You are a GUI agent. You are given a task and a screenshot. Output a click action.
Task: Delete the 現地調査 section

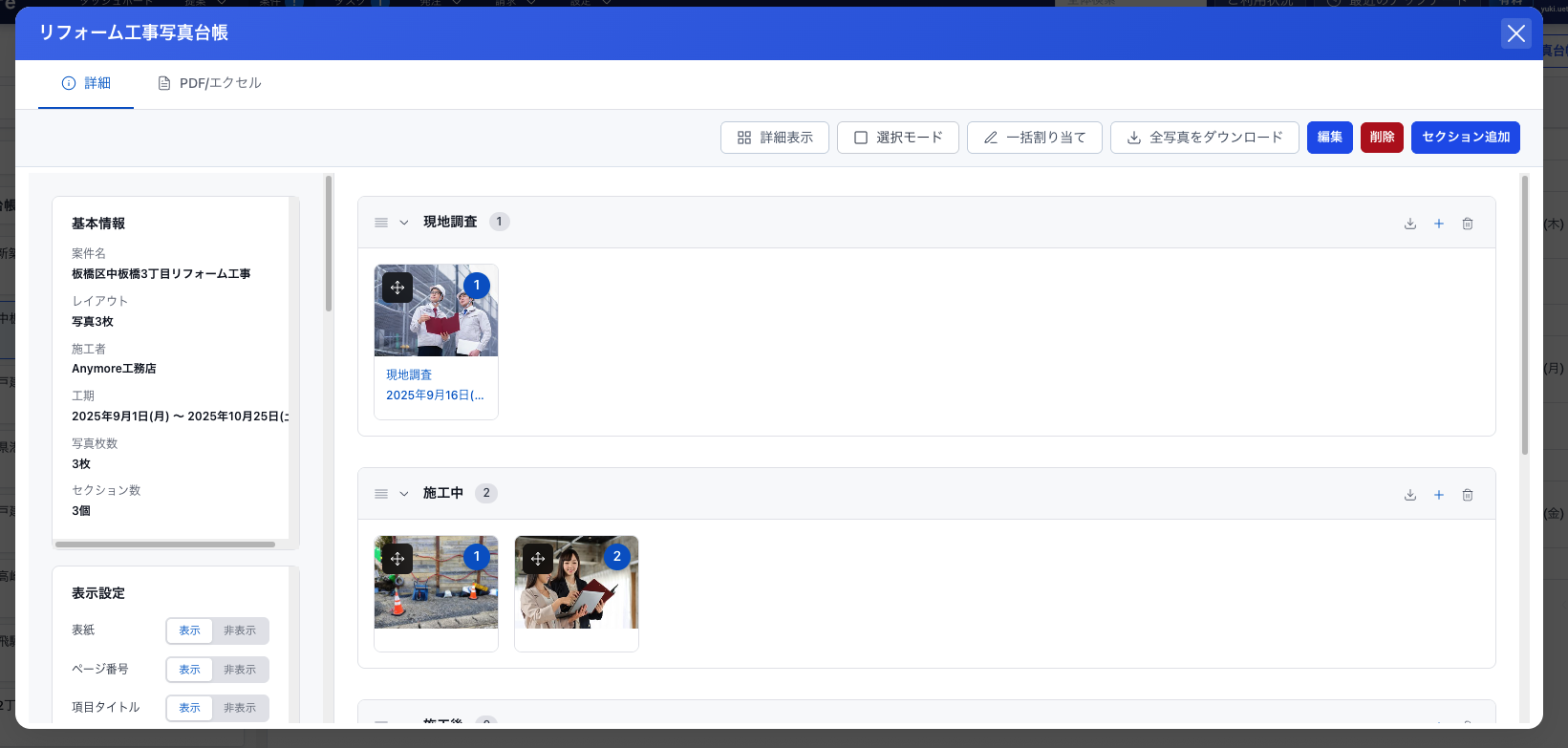point(1468,224)
